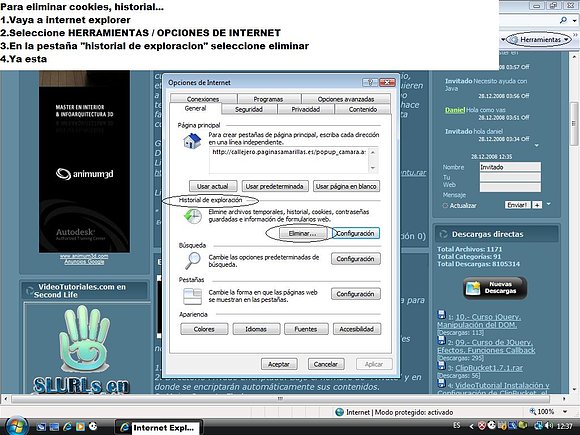Click Internet protected mode status globe
This screenshot has width=580, height=435.
[x=339, y=412]
